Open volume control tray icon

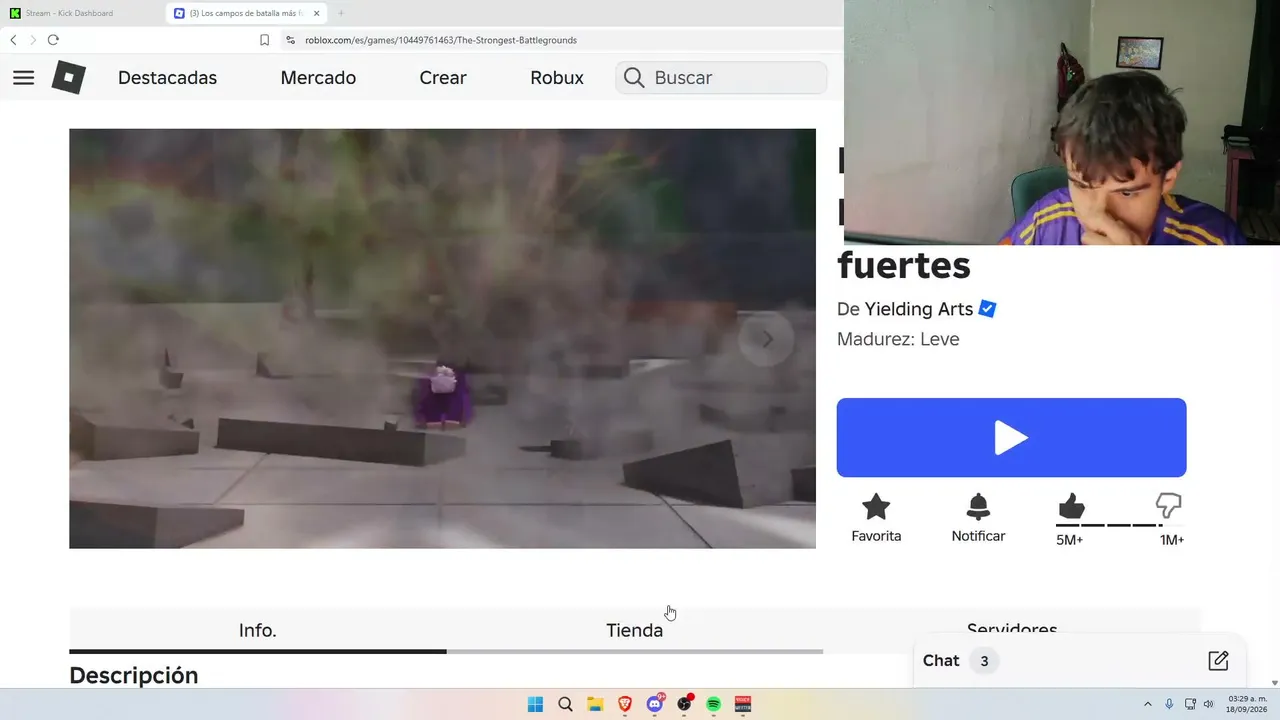1208,704
